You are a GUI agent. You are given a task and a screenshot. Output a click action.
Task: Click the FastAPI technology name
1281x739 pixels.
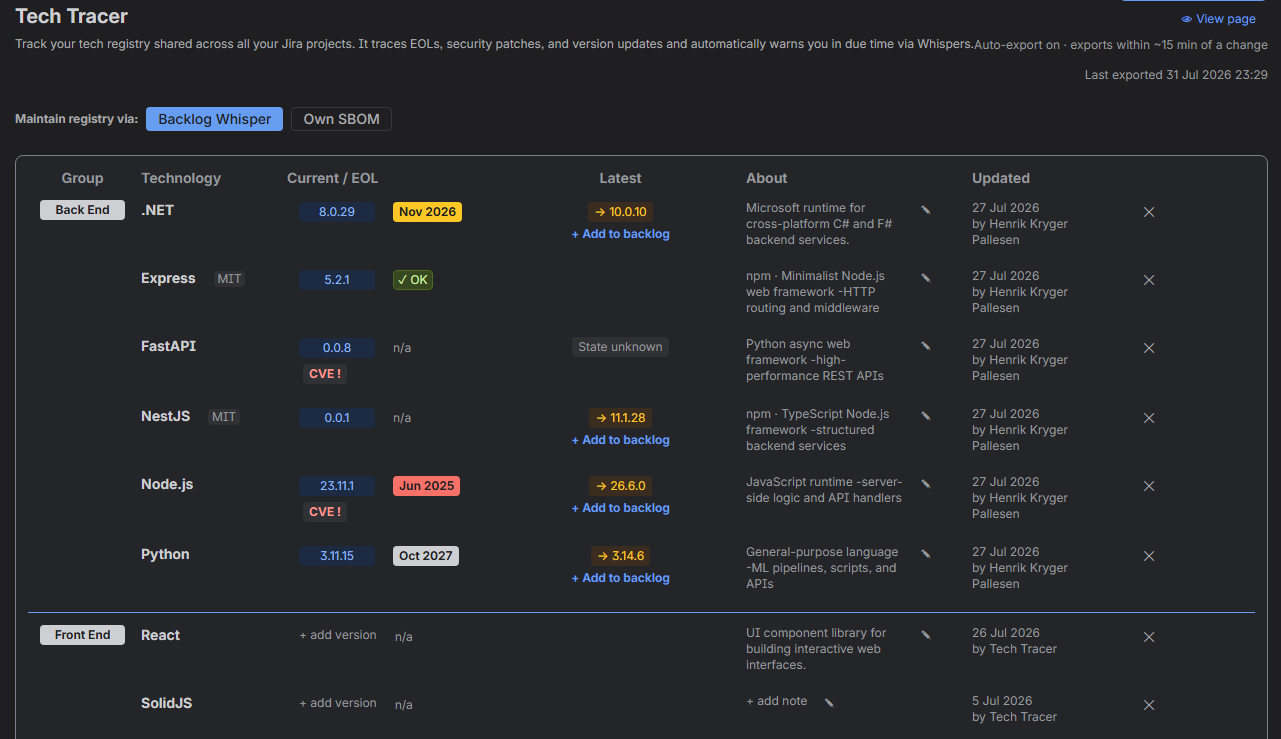(x=168, y=346)
